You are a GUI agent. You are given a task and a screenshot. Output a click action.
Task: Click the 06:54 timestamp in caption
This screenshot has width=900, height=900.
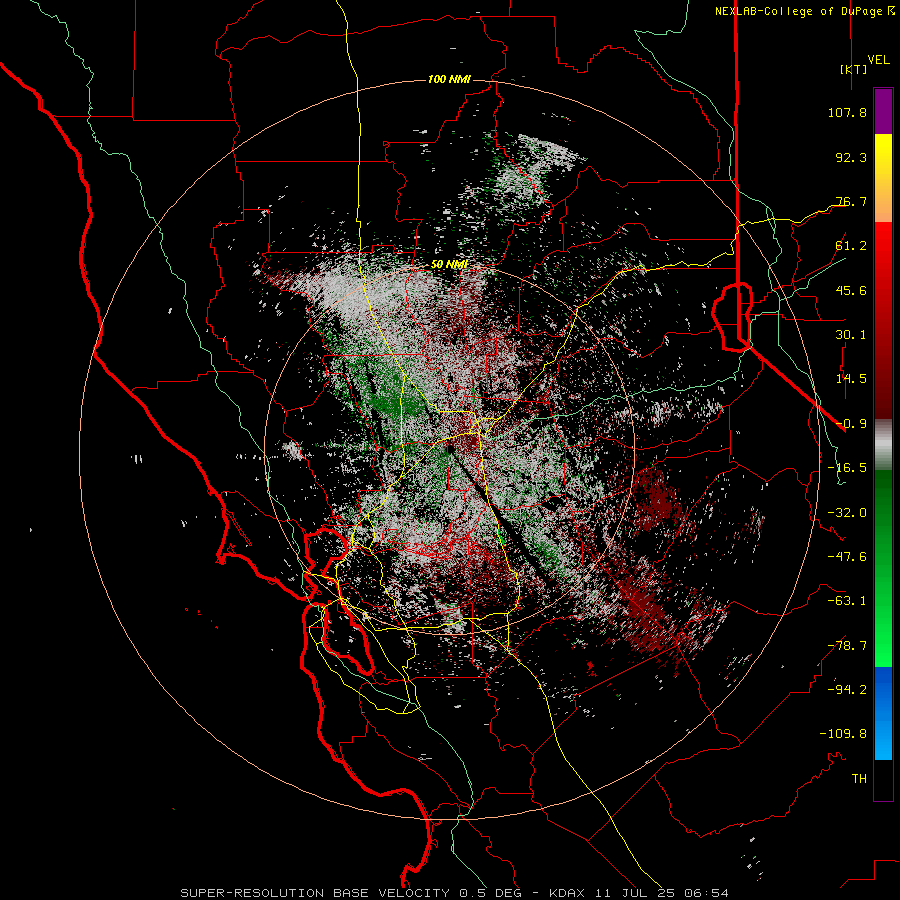tap(709, 893)
